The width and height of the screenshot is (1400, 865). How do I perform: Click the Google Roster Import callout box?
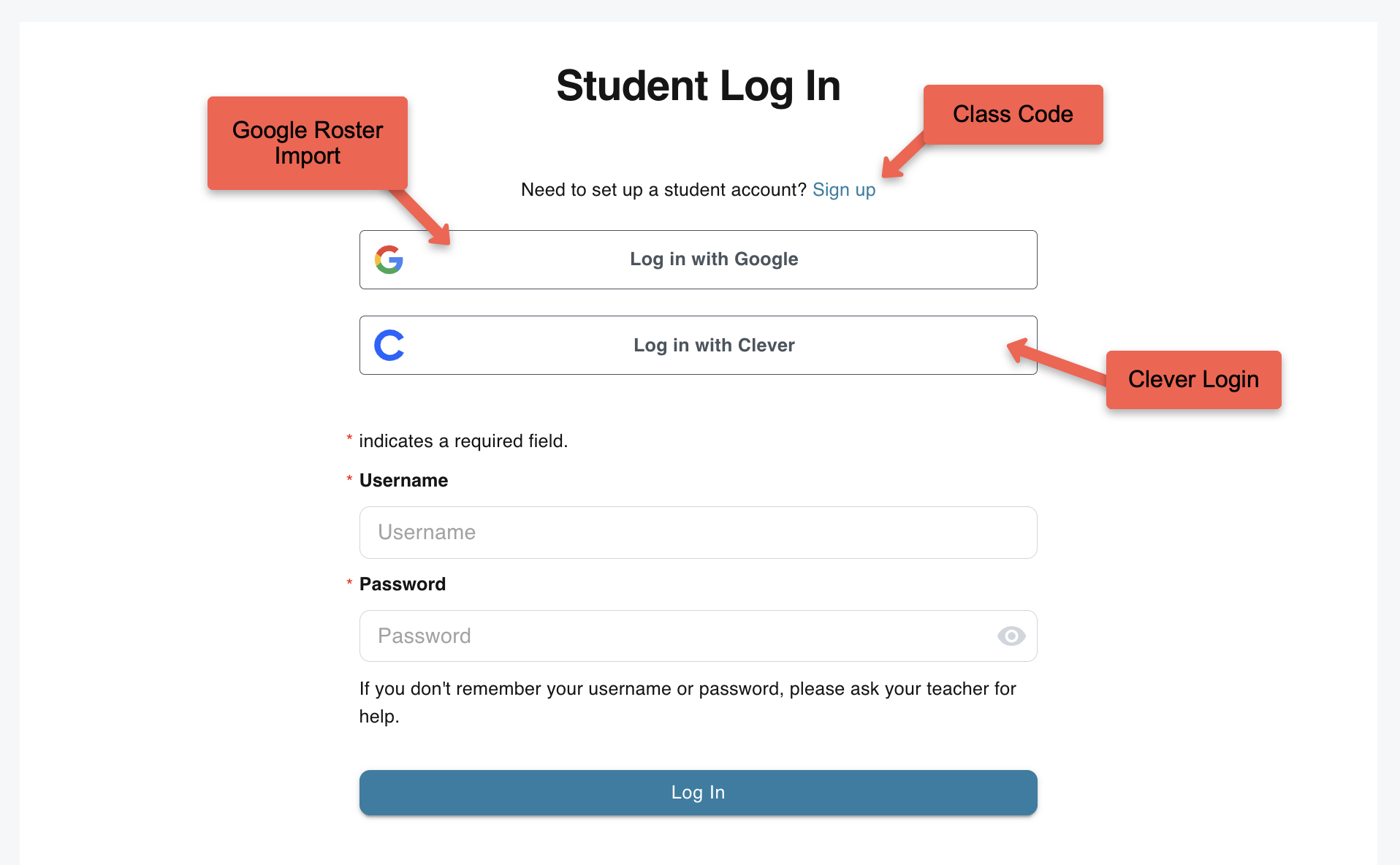point(308,143)
